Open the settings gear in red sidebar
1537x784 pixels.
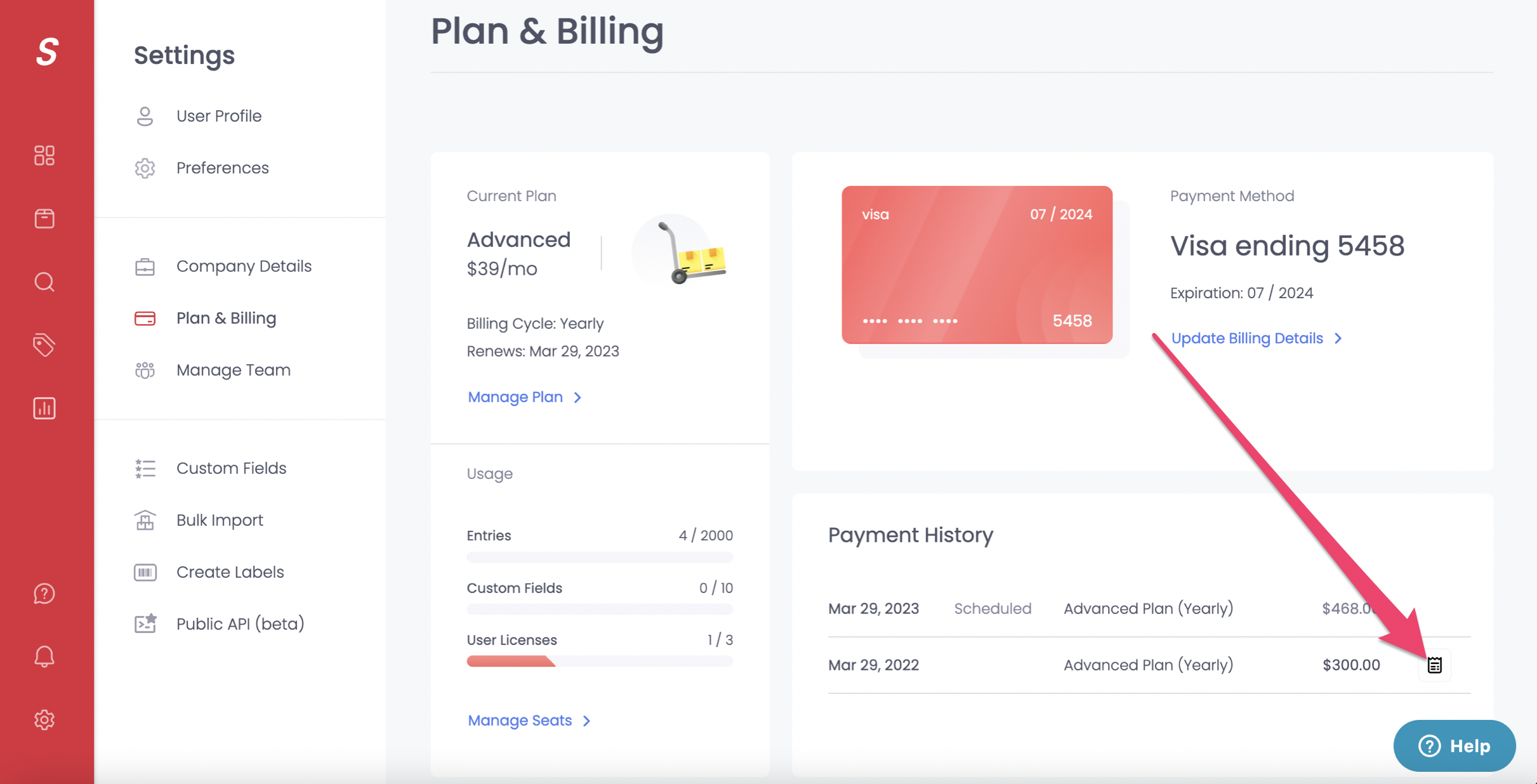click(44, 719)
